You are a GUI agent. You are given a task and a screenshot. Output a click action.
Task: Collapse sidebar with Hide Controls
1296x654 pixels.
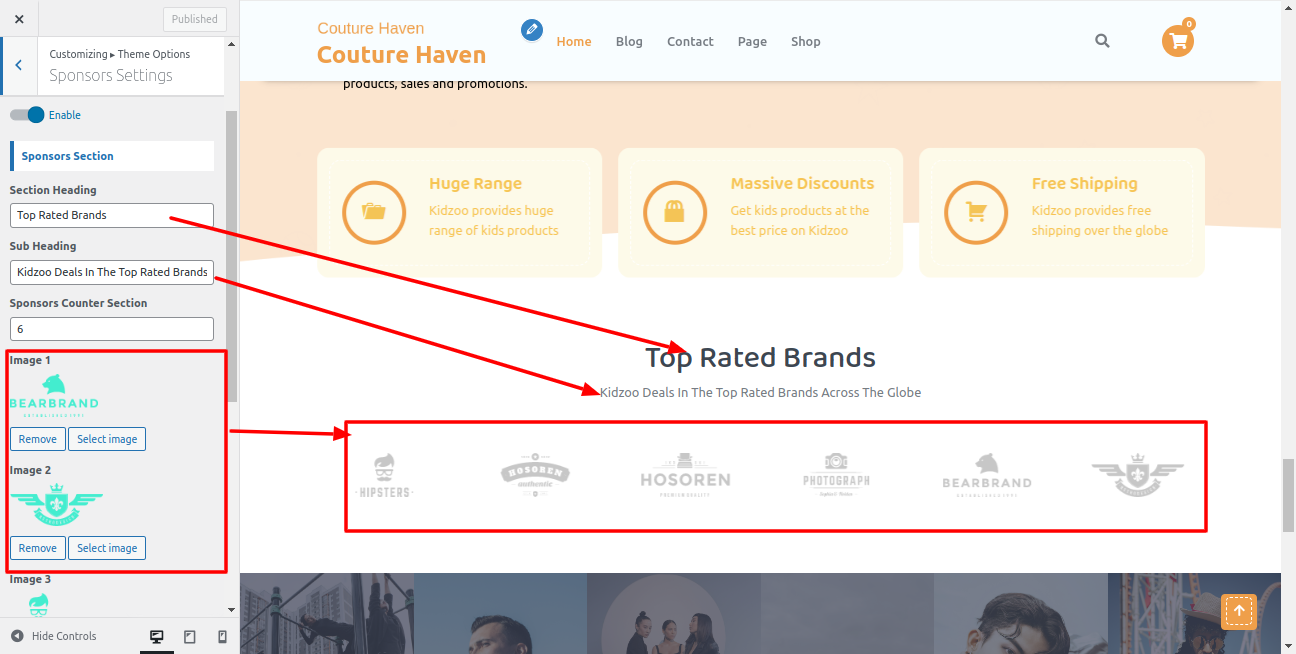54,636
